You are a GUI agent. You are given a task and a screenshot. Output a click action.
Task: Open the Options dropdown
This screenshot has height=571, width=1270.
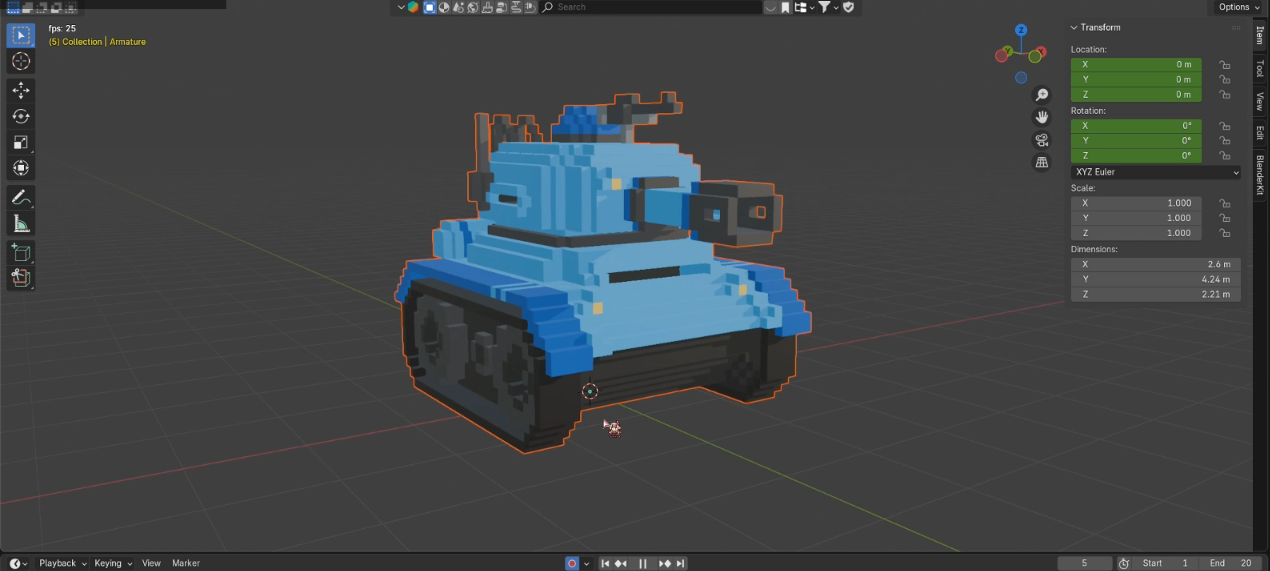coord(1238,7)
